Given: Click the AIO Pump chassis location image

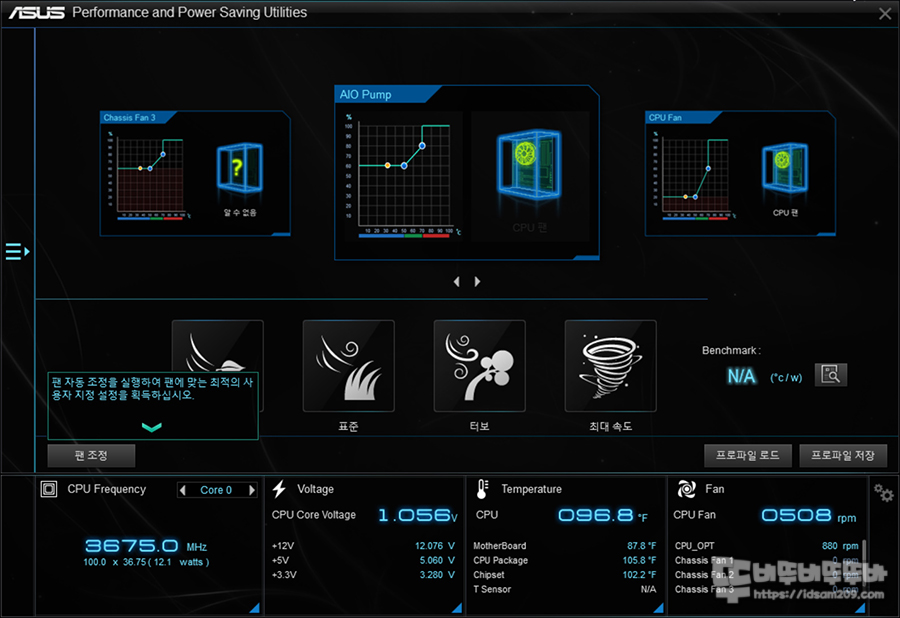Looking at the screenshot, I should pos(529,165).
